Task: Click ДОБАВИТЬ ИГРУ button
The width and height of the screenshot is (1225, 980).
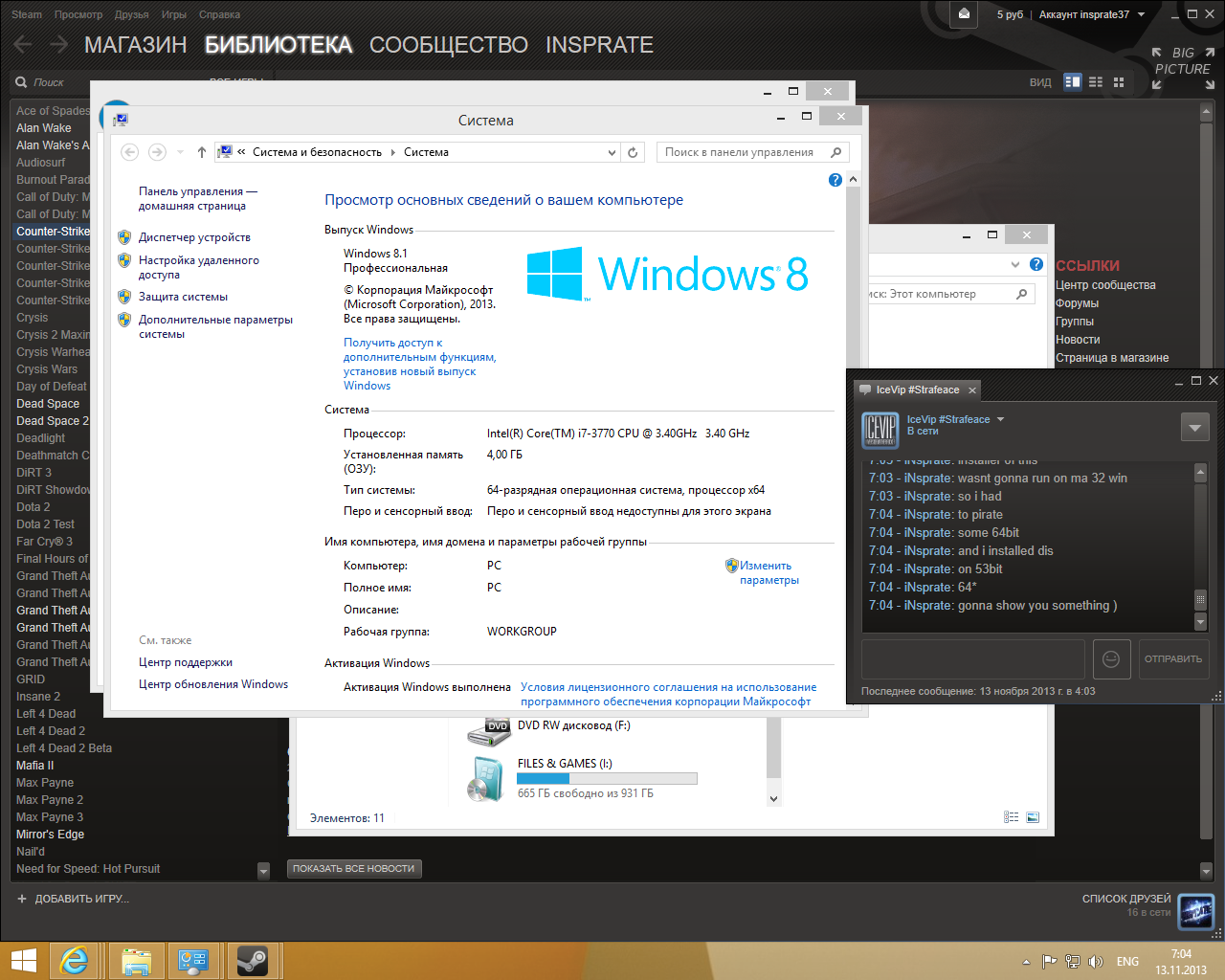Action: coord(73,899)
